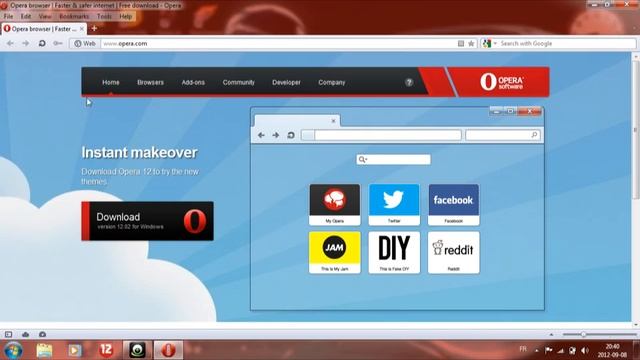Click the Instant makeover heading
This screenshot has width=640, height=360.
(x=139, y=153)
